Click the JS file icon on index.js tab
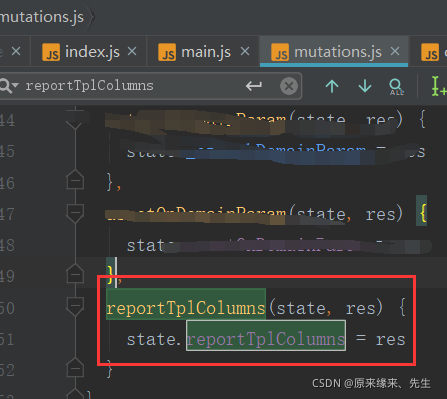447x399 pixels. [x=51, y=52]
